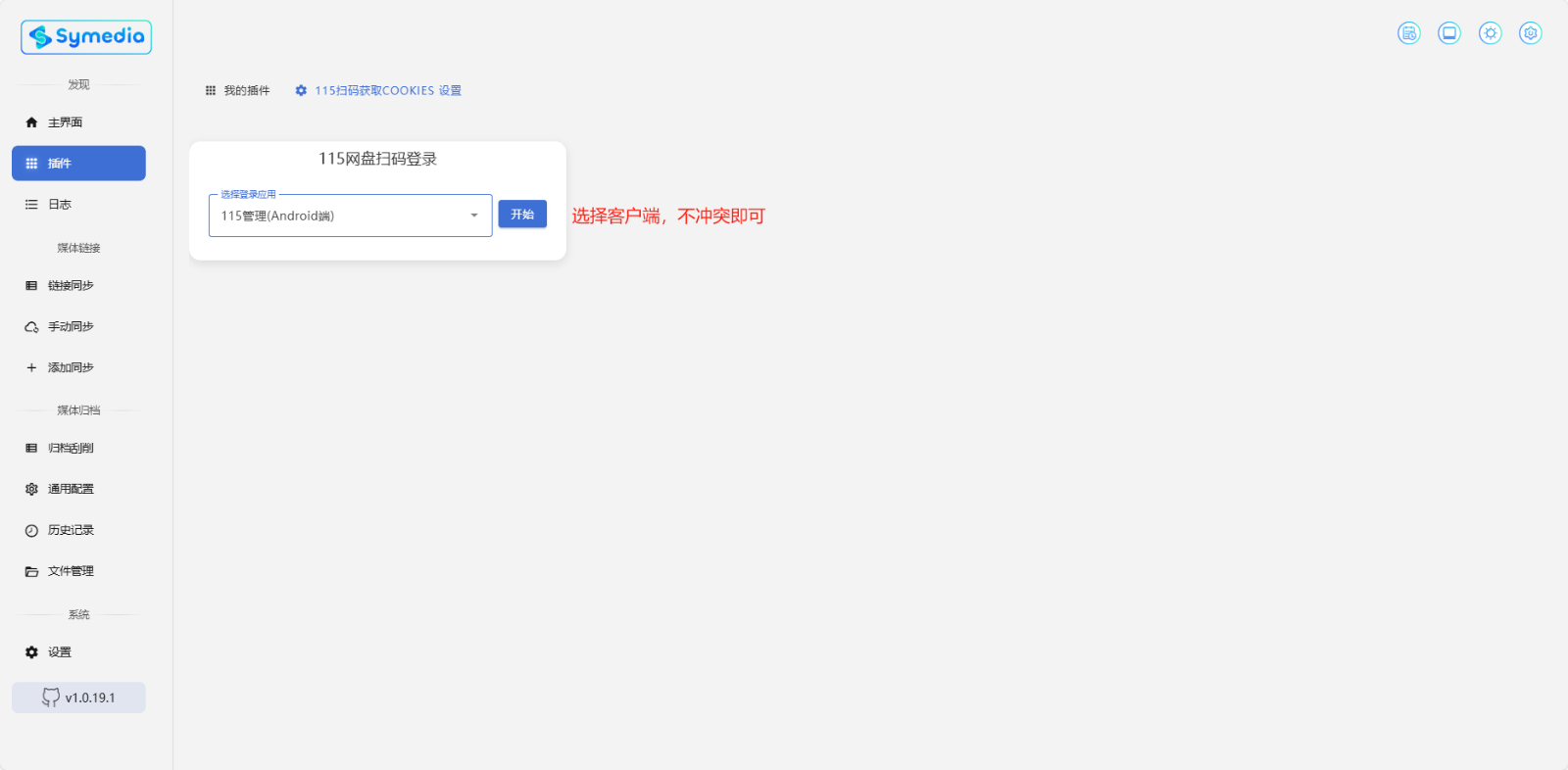Click the laptop monitor icon in the header
The height and width of the screenshot is (770, 1568).
click(1449, 33)
